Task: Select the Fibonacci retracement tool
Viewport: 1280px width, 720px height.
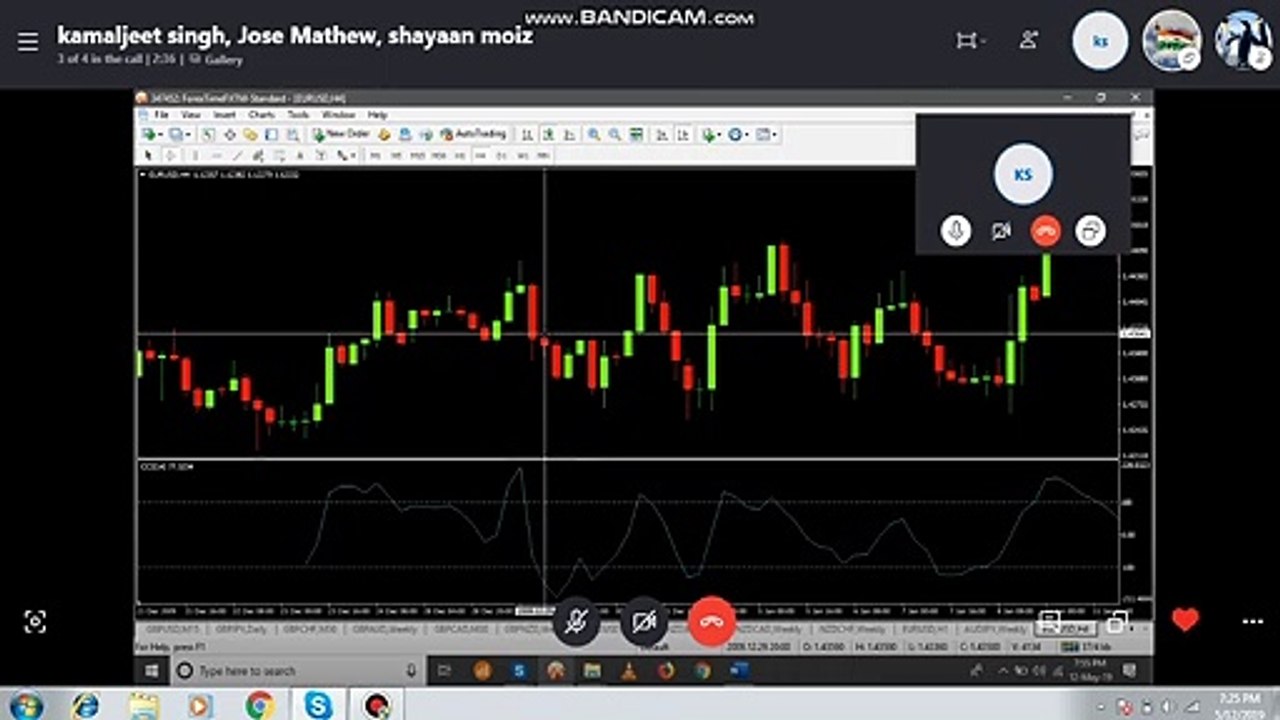Action: pos(280,155)
